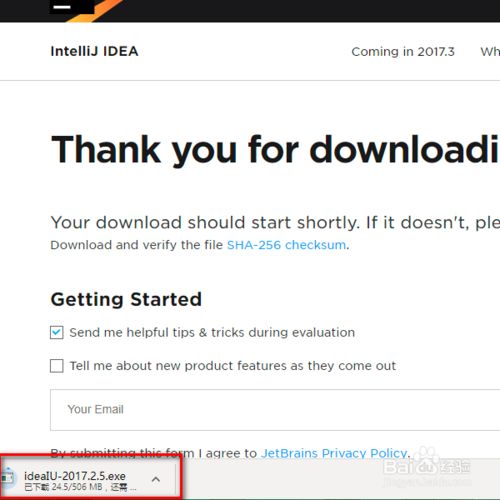Check Tell me about new product features
Screen dimensions: 500x500
pos(57,366)
